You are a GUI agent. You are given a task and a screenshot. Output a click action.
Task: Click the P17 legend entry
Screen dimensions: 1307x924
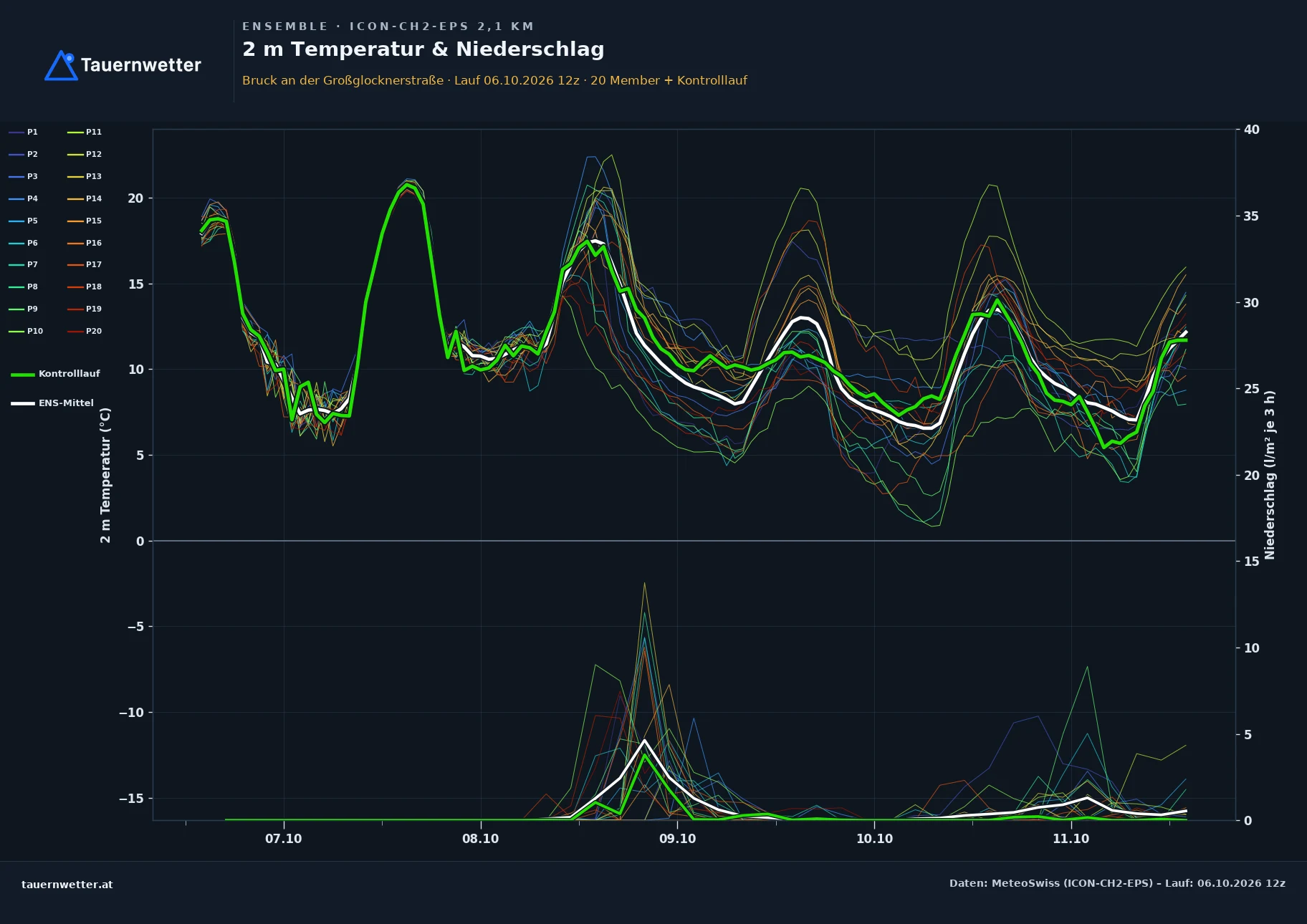point(85,264)
